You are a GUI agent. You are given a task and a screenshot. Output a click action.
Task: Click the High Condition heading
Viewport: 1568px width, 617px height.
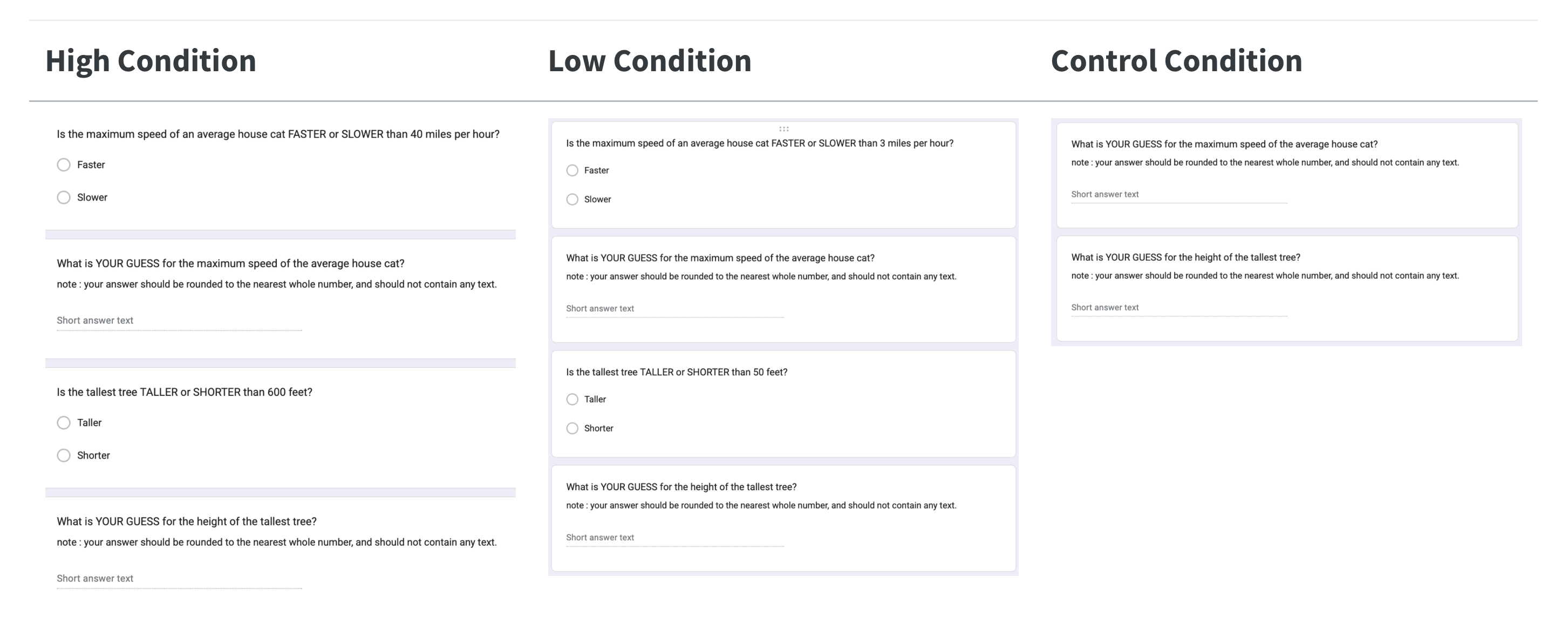tap(151, 61)
